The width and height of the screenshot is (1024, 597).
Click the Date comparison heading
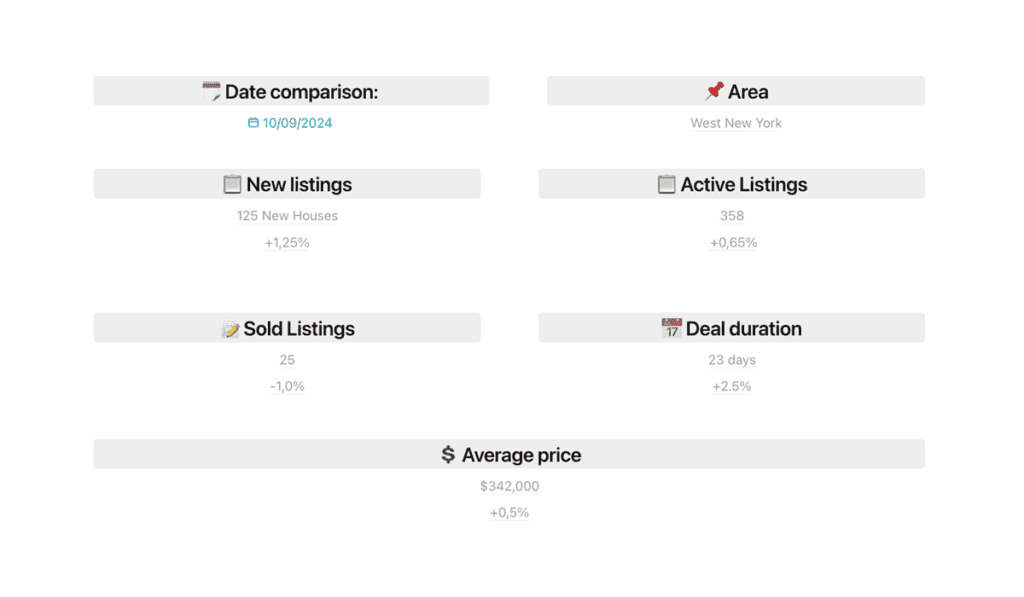point(301,91)
